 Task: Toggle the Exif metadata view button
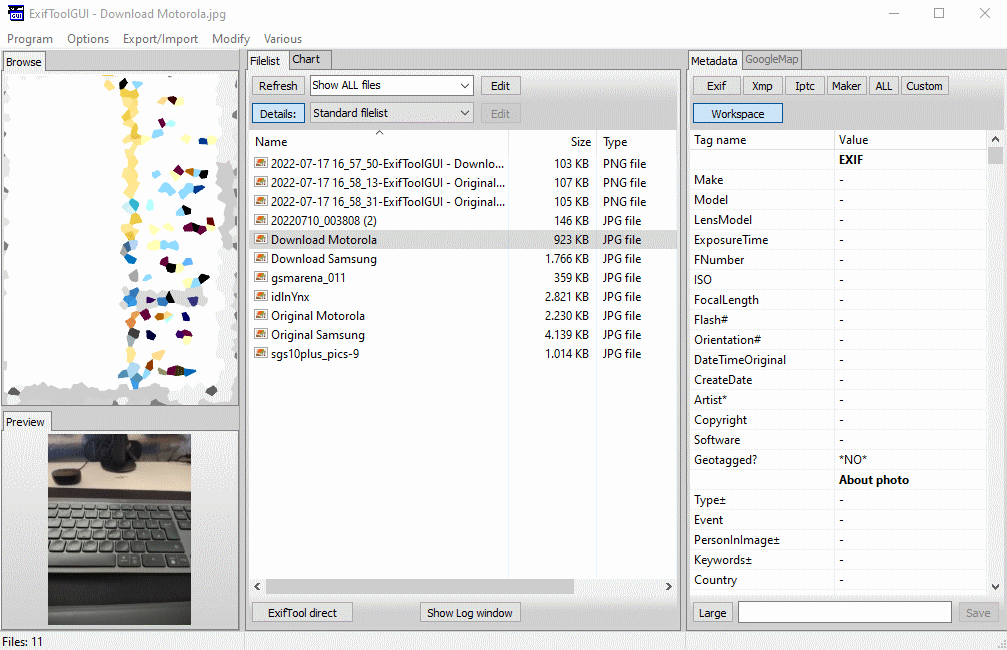(716, 86)
